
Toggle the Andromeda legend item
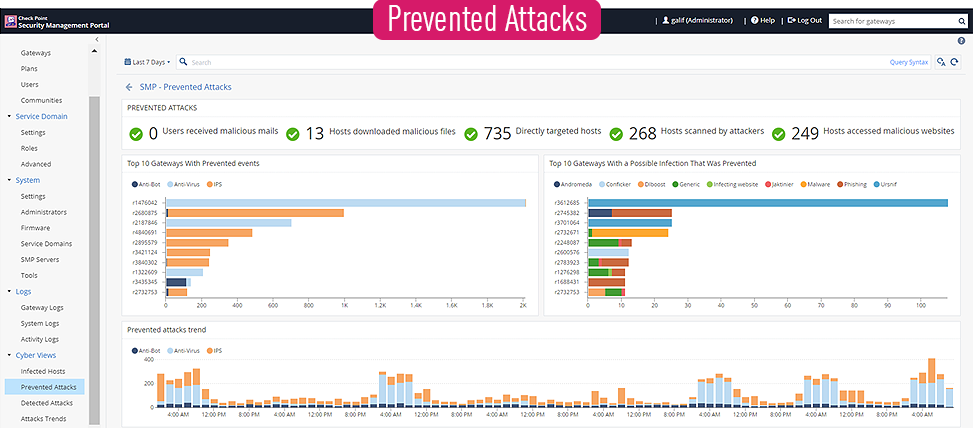[x=573, y=184]
